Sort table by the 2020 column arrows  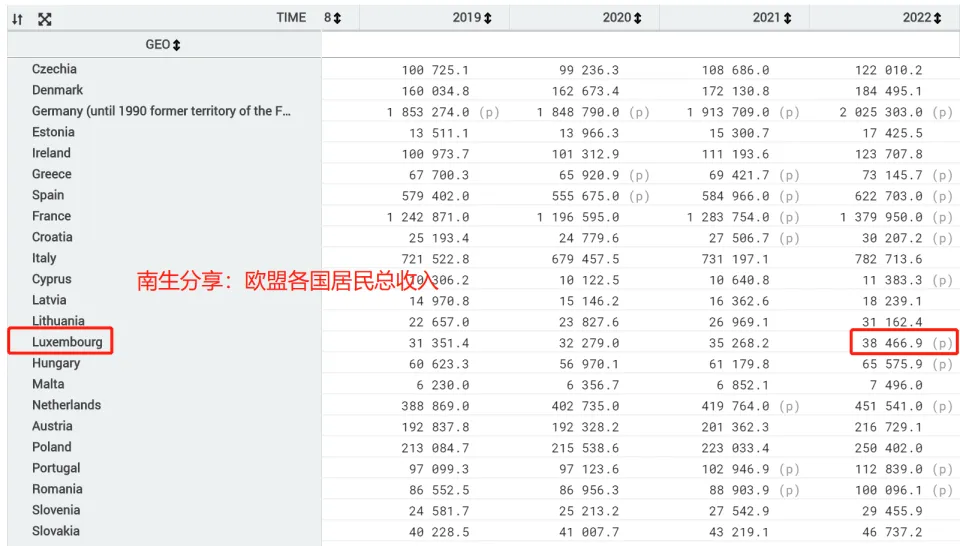coord(637,19)
